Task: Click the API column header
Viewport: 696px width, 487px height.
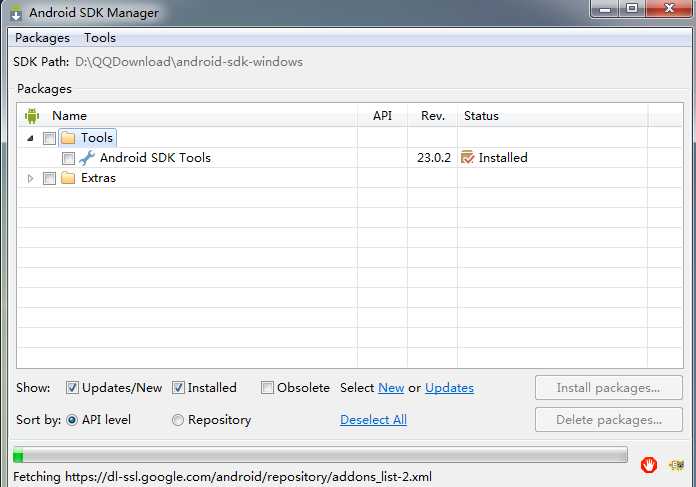Action: (x=382, y=116)
